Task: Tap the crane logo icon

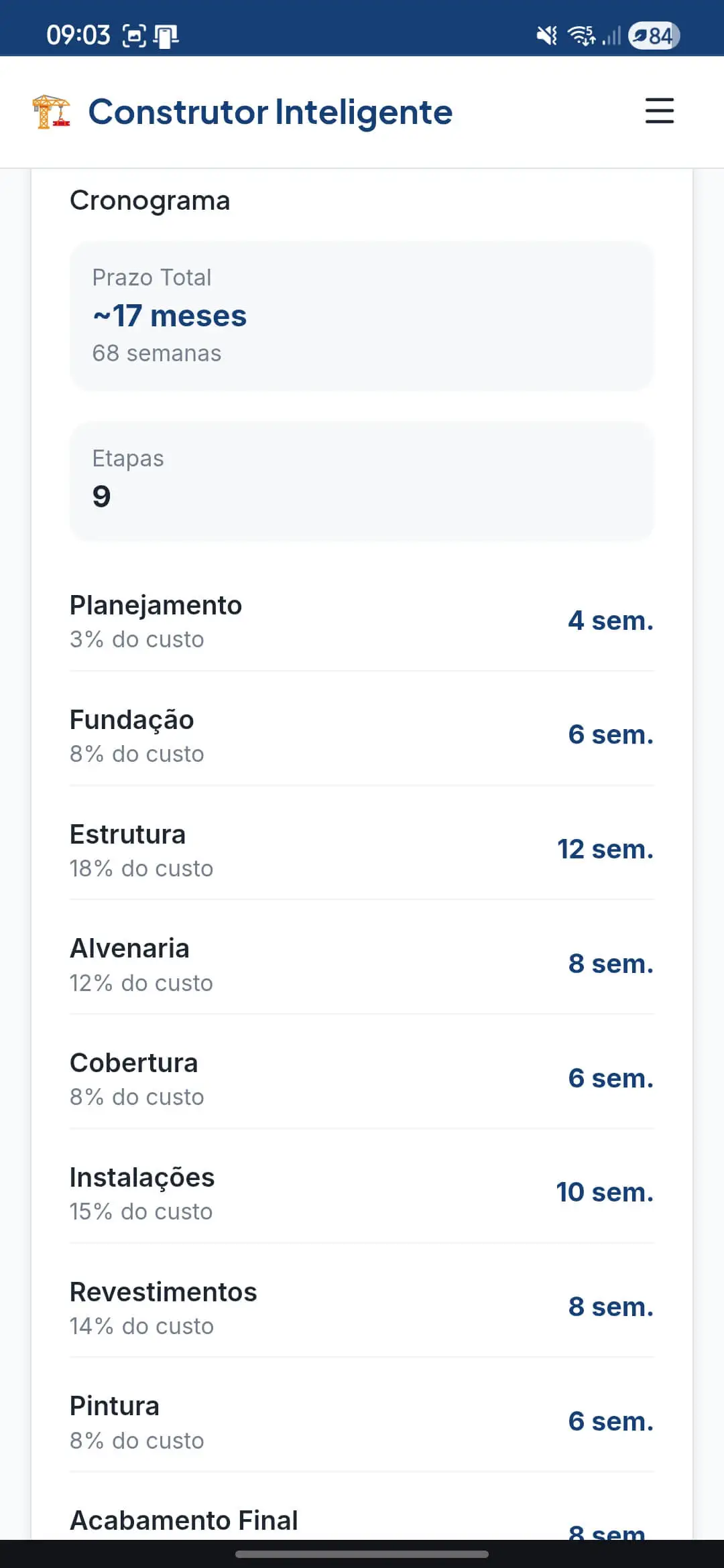Action: (52, 112)
